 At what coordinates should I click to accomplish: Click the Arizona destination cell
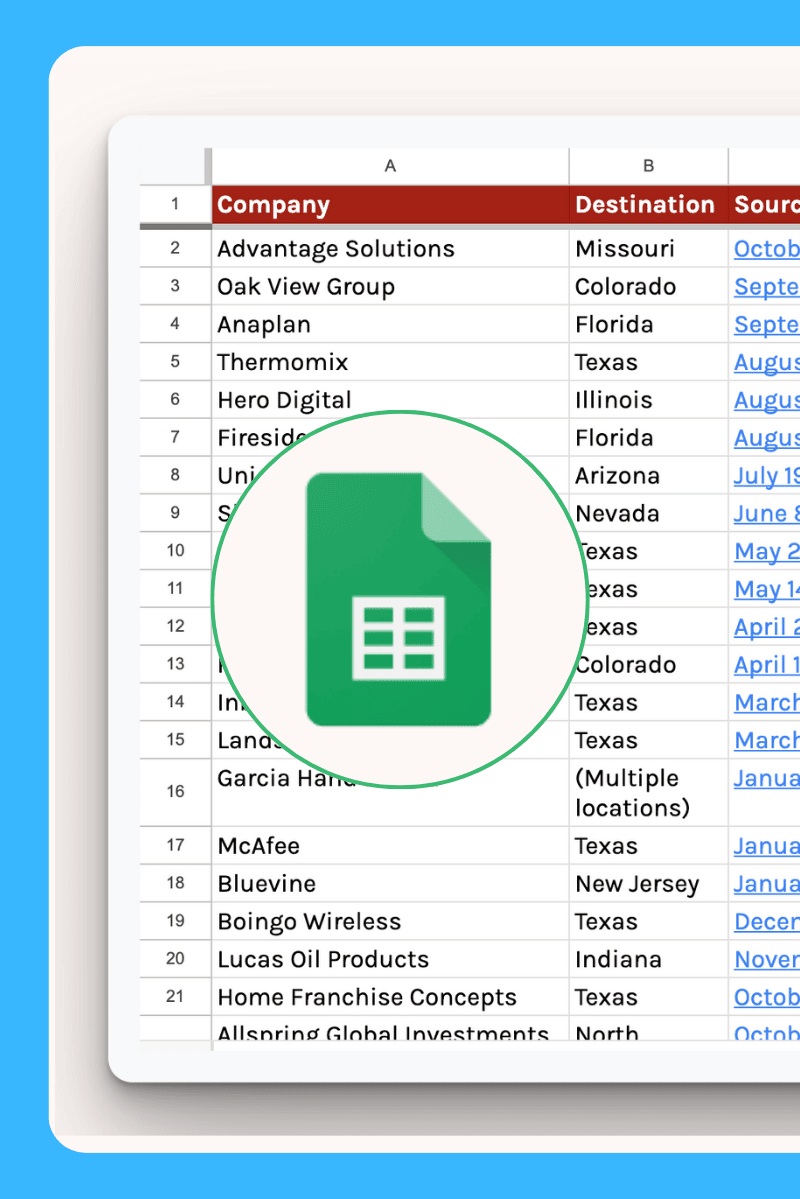click(x=649, y=476)
